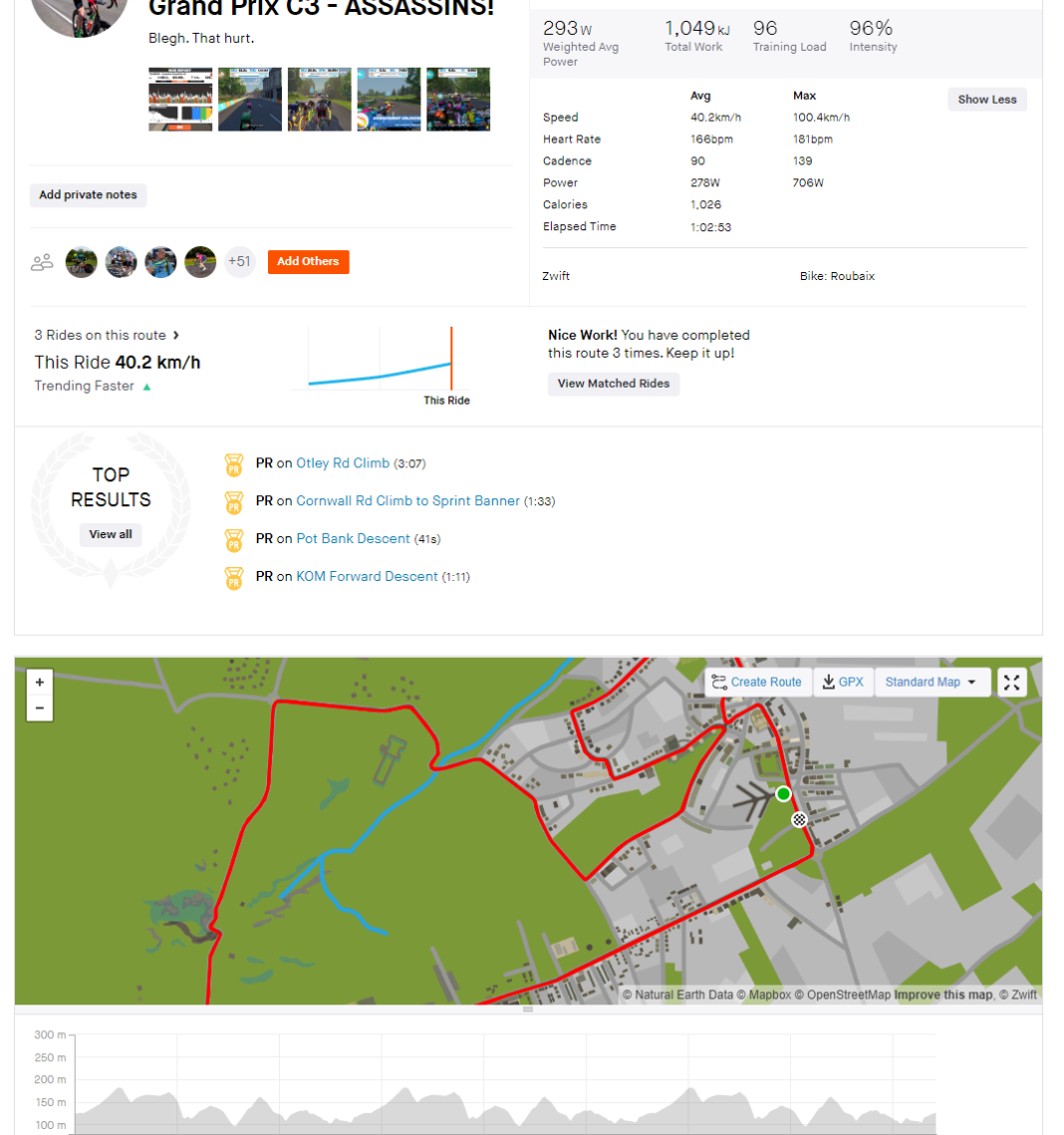The height and width of the screenshot is (1135, 1064).
Task: Click the PR medal beside Otley Rd Climb
Action: tap(234, 464)
